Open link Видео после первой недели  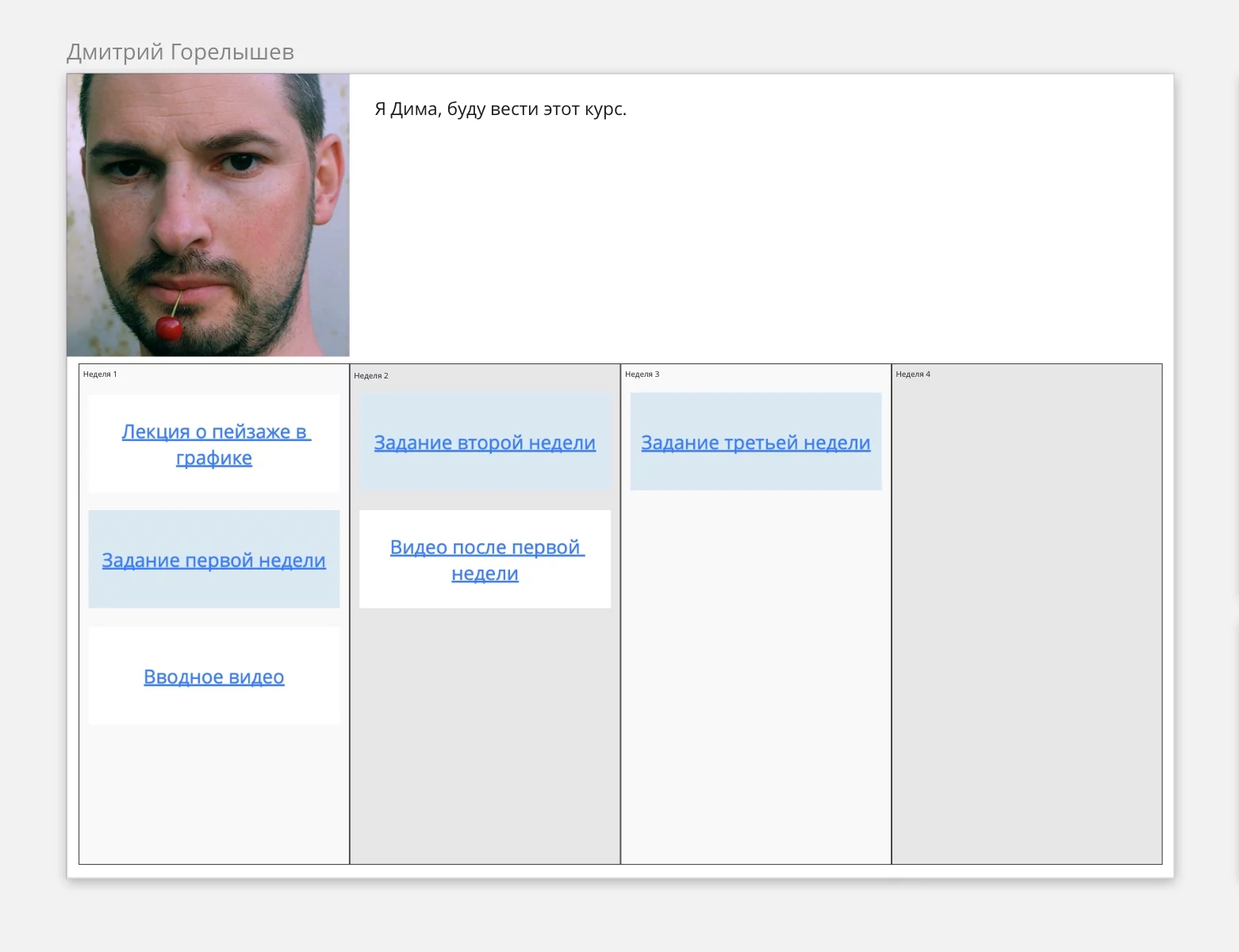click(x=485, y=560)
